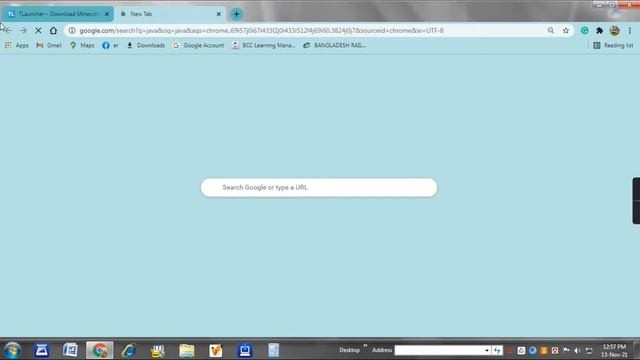
Task: Open the Chrome three-dot menu
Action: pos(630,31)
